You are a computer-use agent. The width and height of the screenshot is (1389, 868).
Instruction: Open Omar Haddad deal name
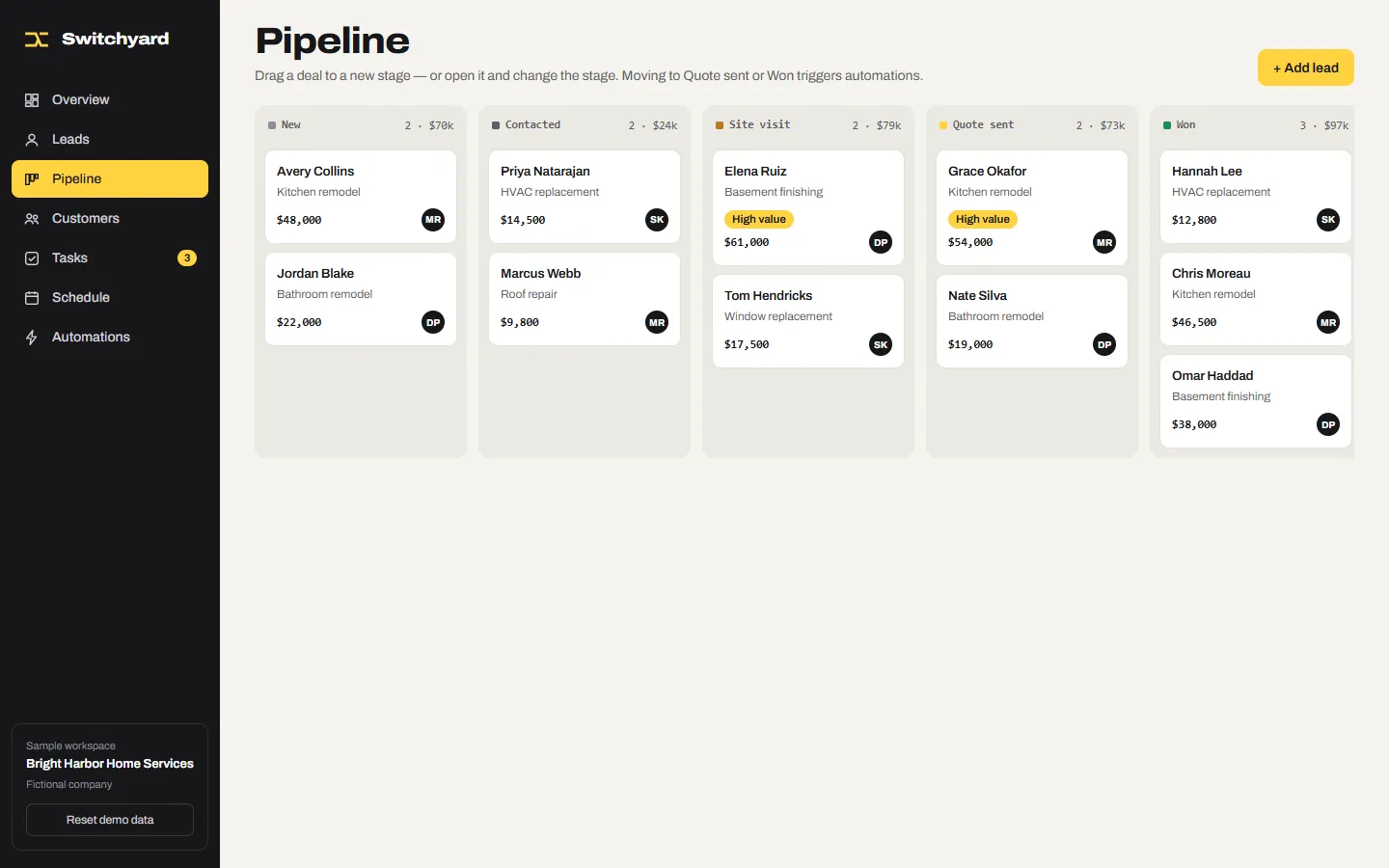[1212, 375]
